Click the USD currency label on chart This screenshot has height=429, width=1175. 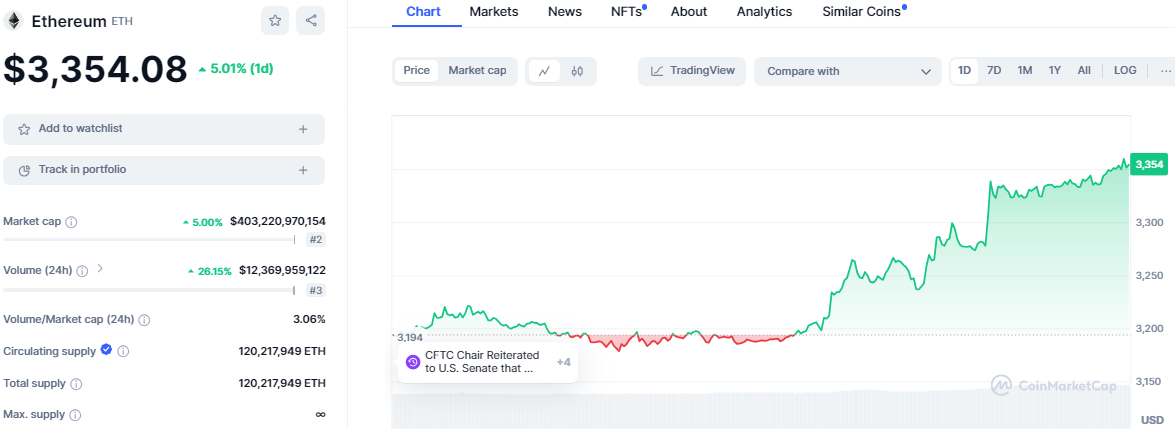(1151, 418)
